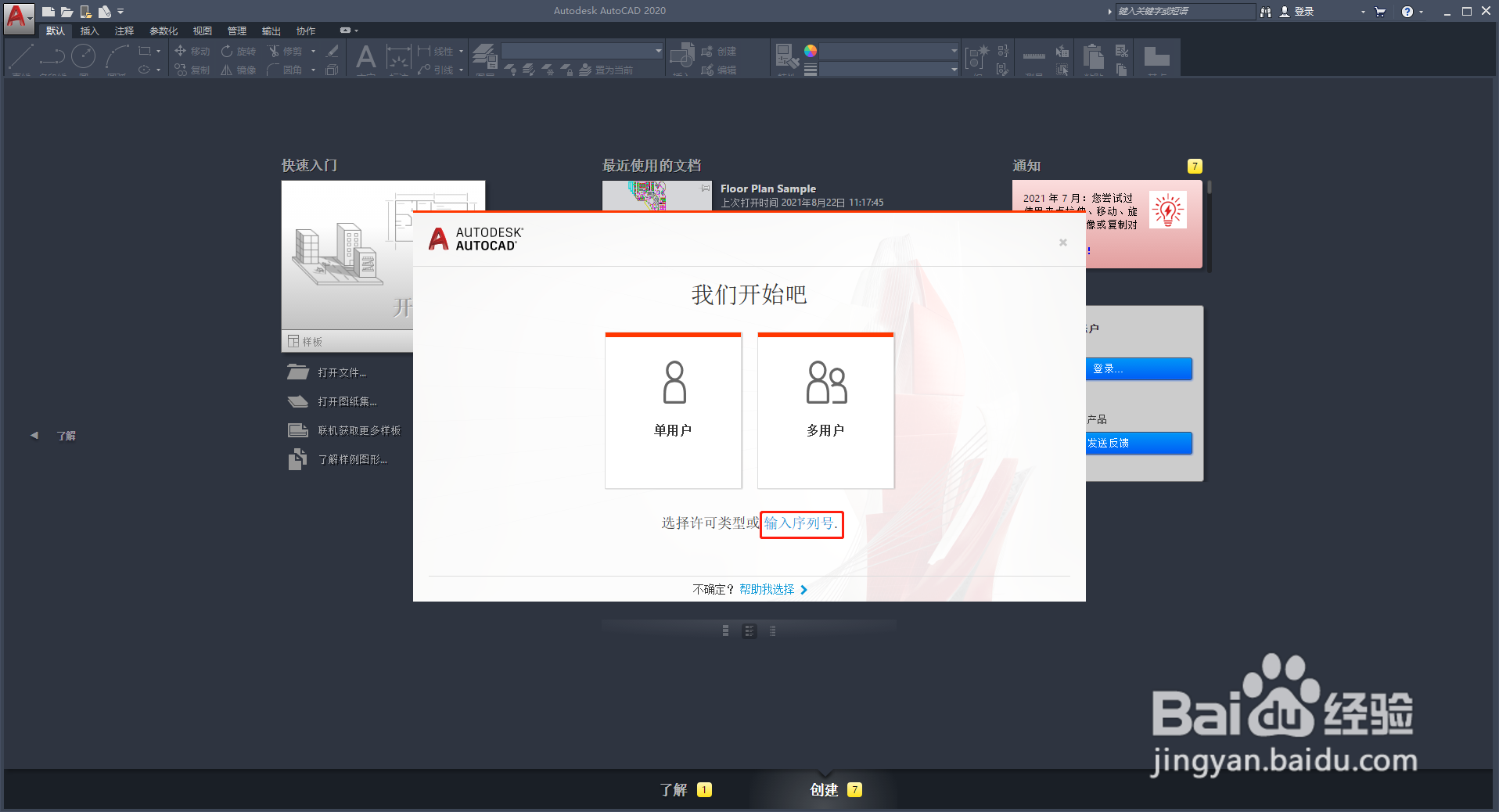Click the Fillet (圆角) tool
Viewport: 1499px width, 812px height.
[x=286, y=70]
